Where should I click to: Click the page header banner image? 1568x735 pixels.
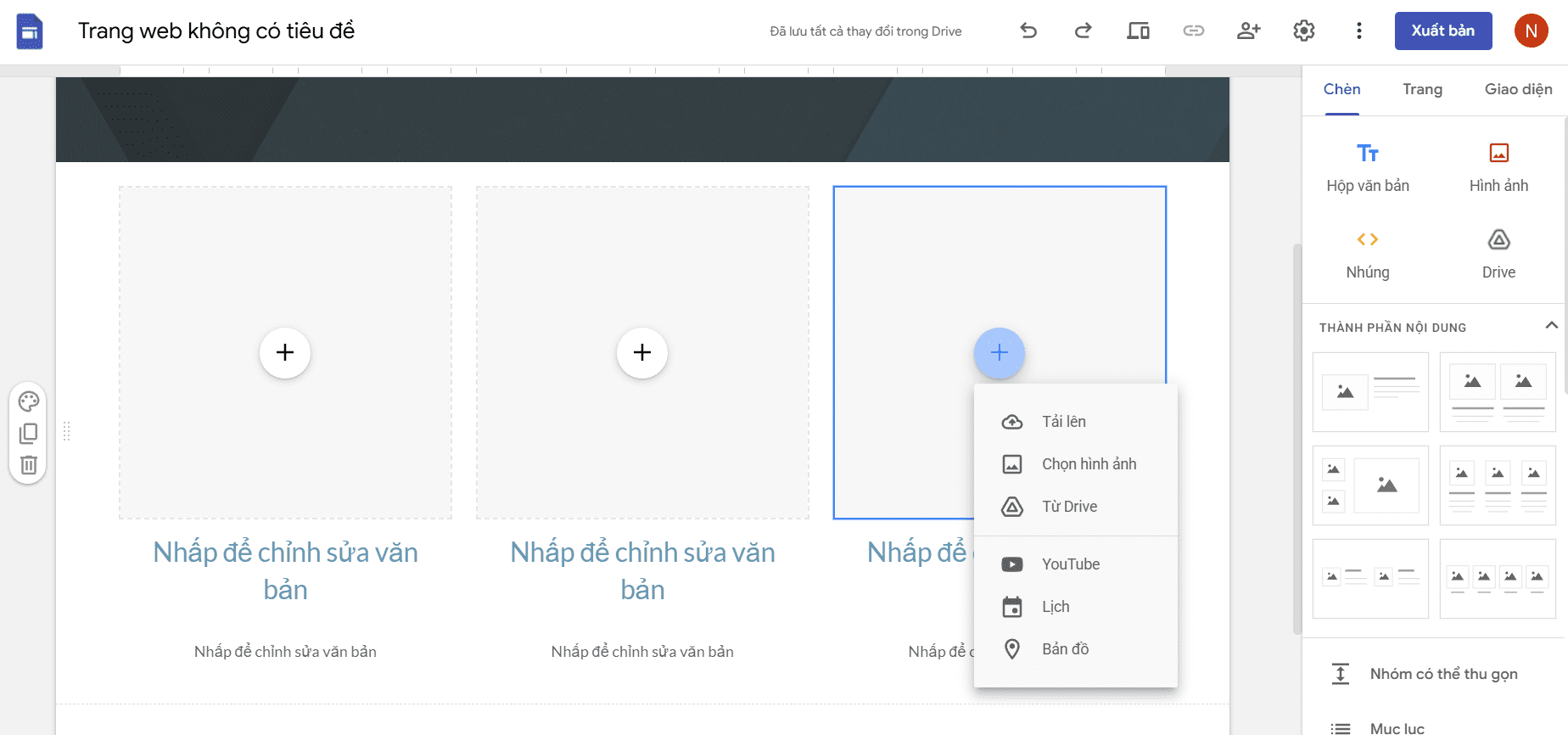point(642,120)
